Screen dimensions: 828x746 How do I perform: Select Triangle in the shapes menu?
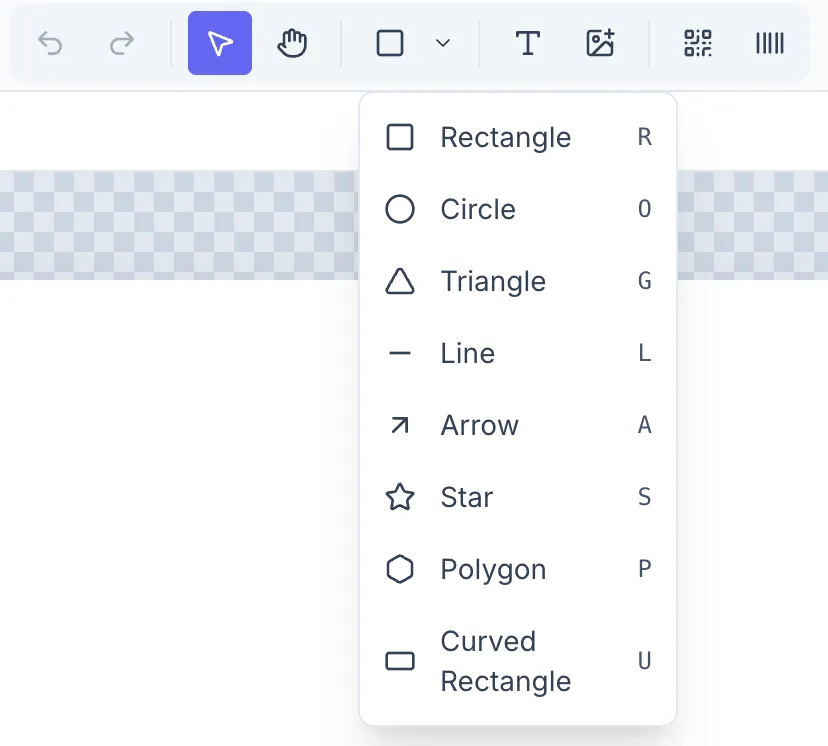(x=518, y=281)
